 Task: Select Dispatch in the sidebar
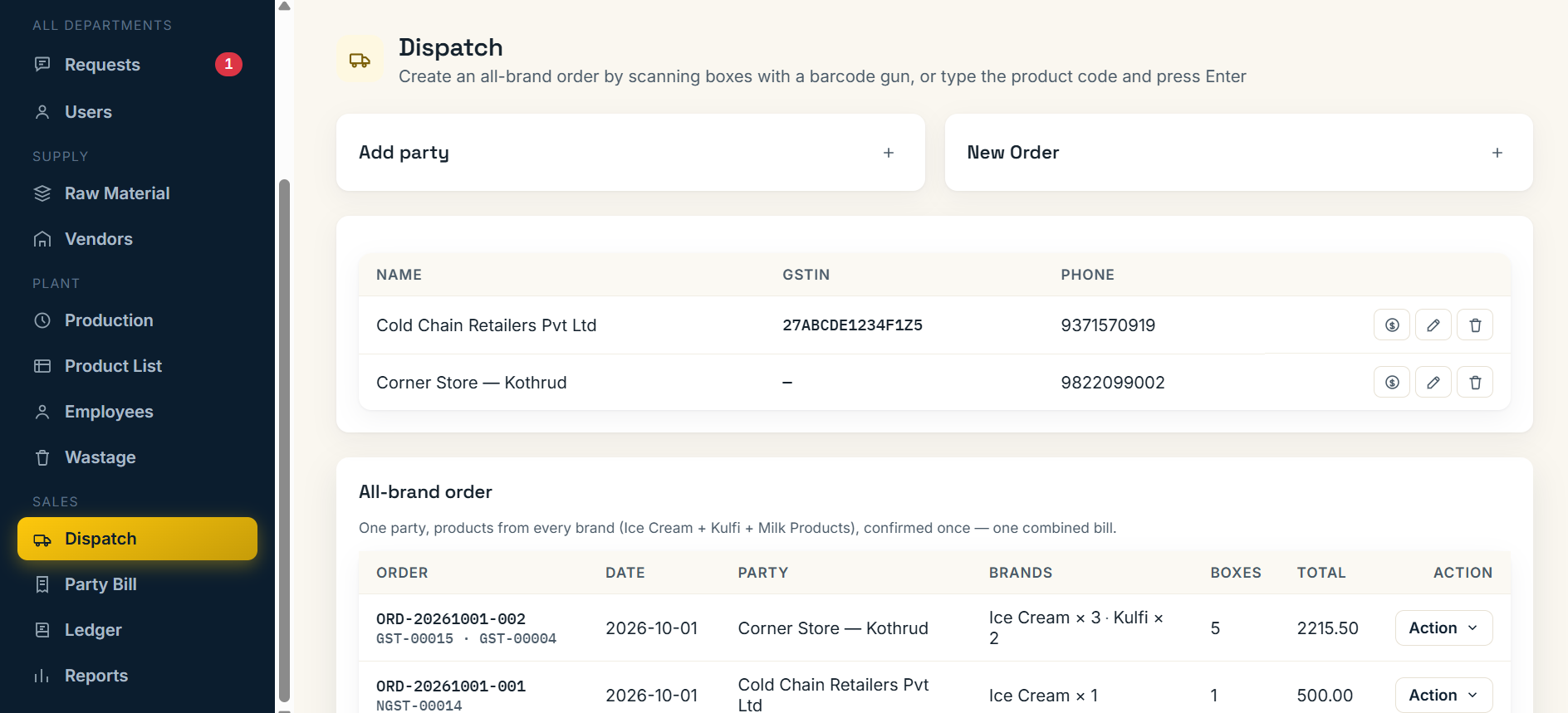pos(137,539)
